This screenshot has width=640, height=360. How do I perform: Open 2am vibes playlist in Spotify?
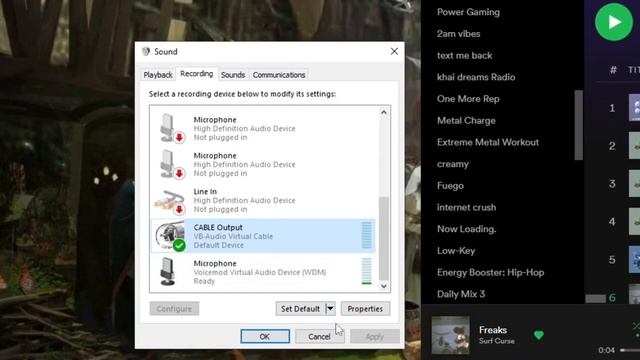pyautogui.click(x=458, y=34)
